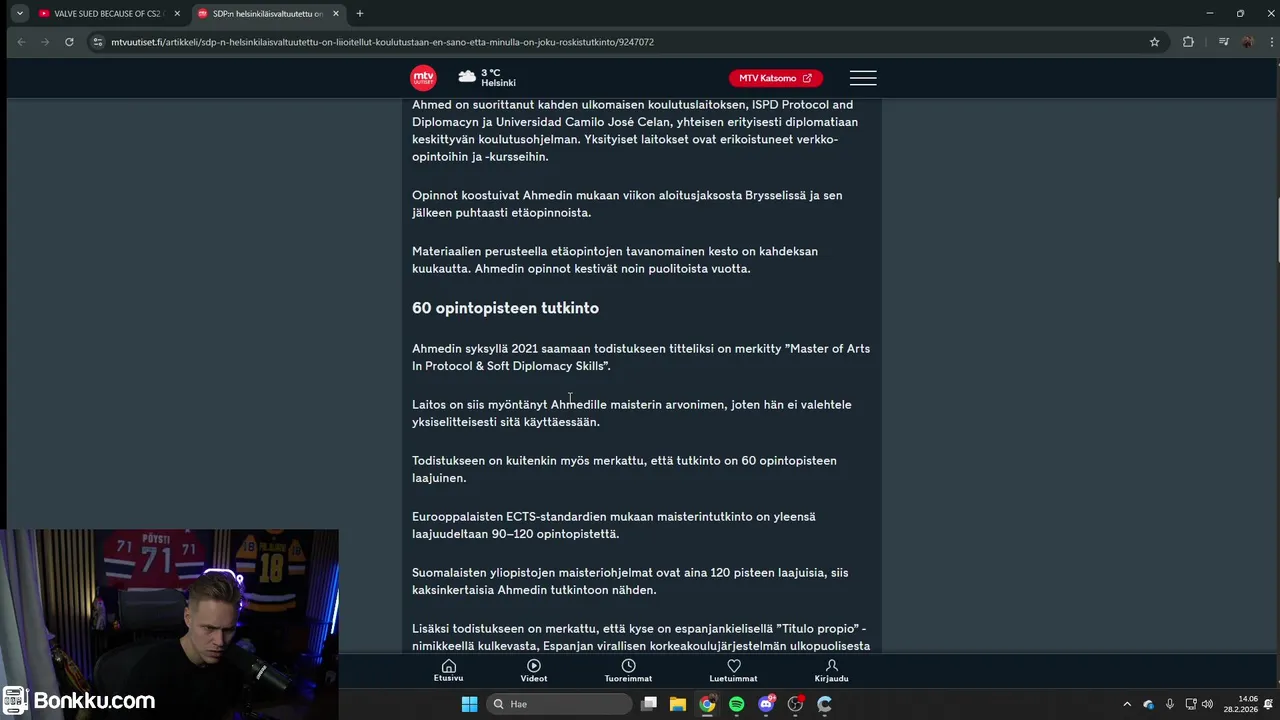Click paragraph starting "Todistukseen on kuitenkin myös"
The image size is (1280, 720).
(x=624, y=469)
